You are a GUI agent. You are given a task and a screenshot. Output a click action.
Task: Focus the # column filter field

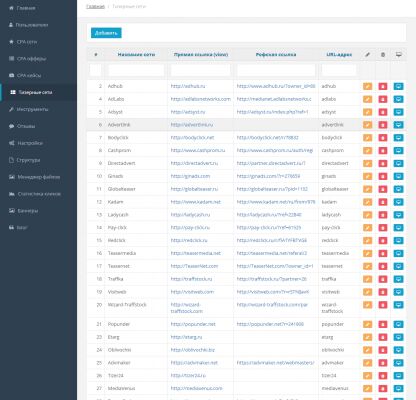click(95, 70)
